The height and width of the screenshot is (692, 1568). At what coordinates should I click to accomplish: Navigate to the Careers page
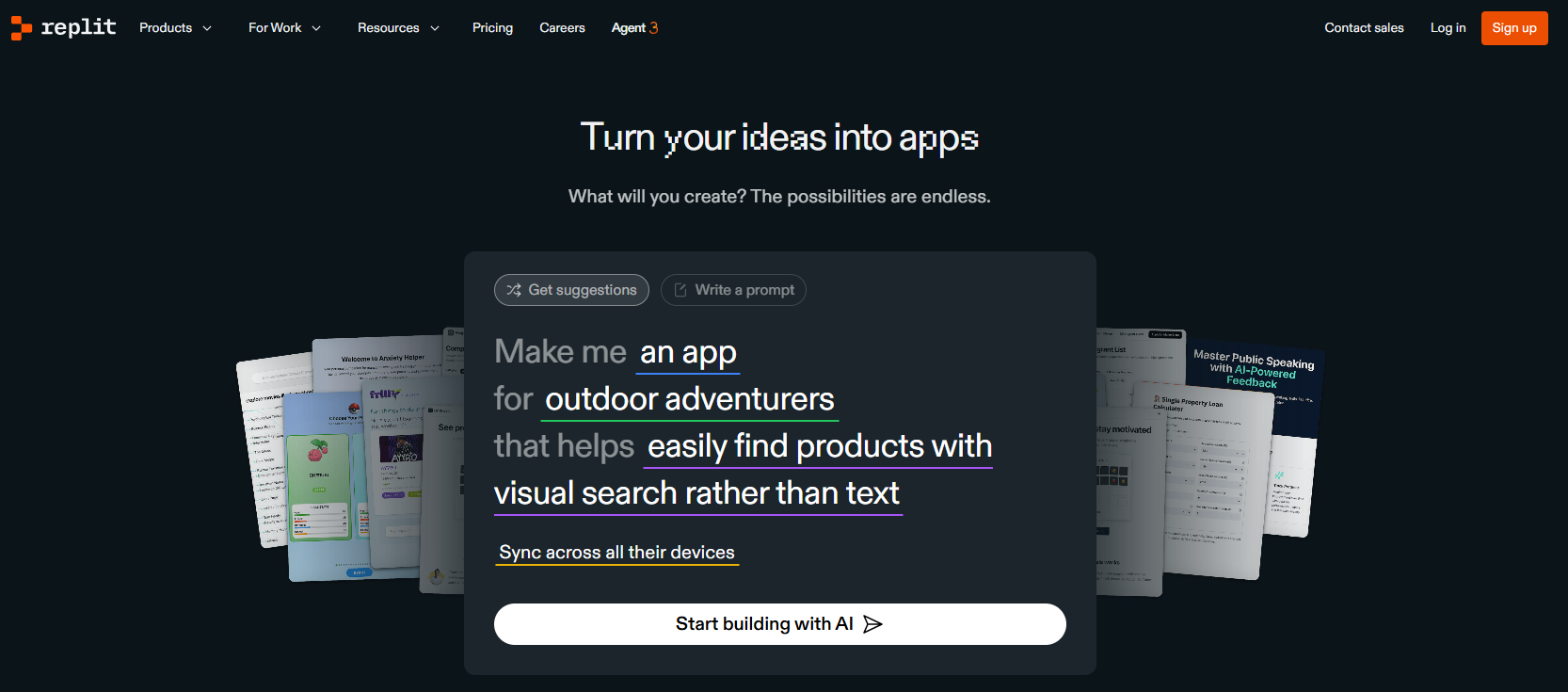coord(562,27)
